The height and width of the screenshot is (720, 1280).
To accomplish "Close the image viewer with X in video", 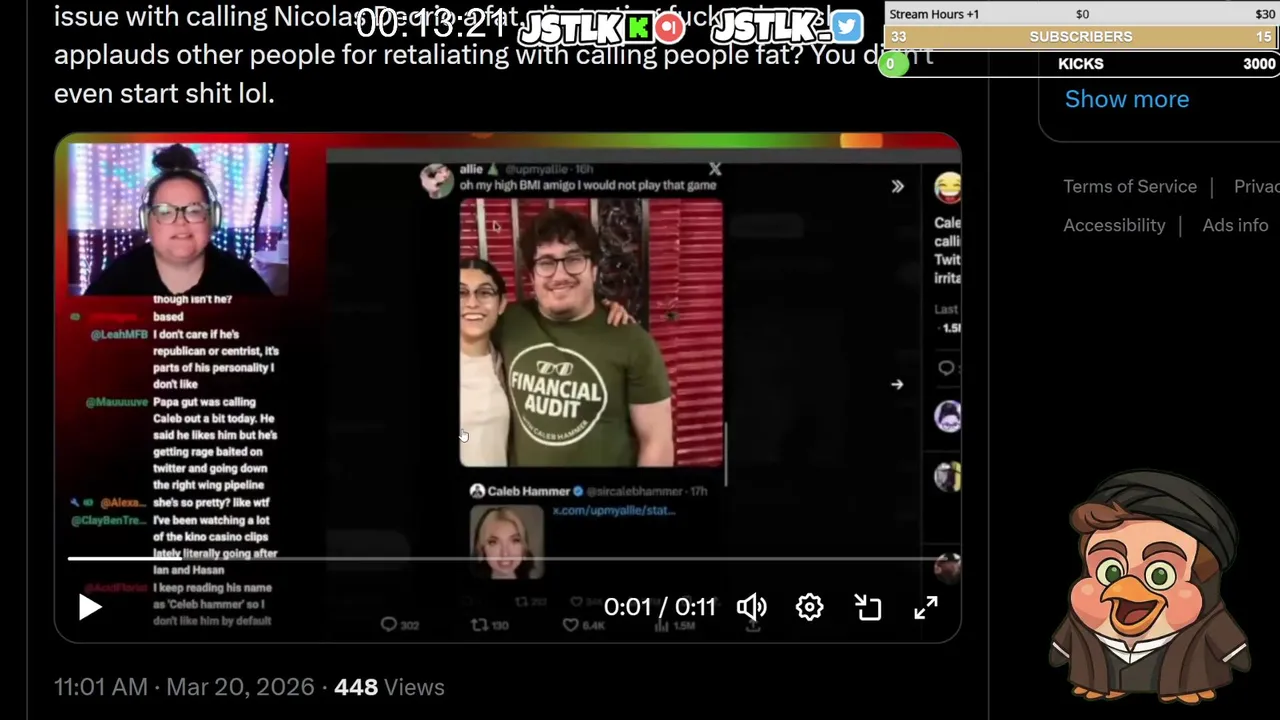I will pyautogui.click(x=714, y=169).
